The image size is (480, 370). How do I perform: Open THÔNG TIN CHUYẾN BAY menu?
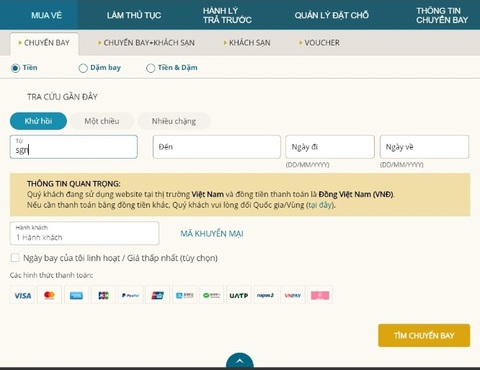(442, 15)
